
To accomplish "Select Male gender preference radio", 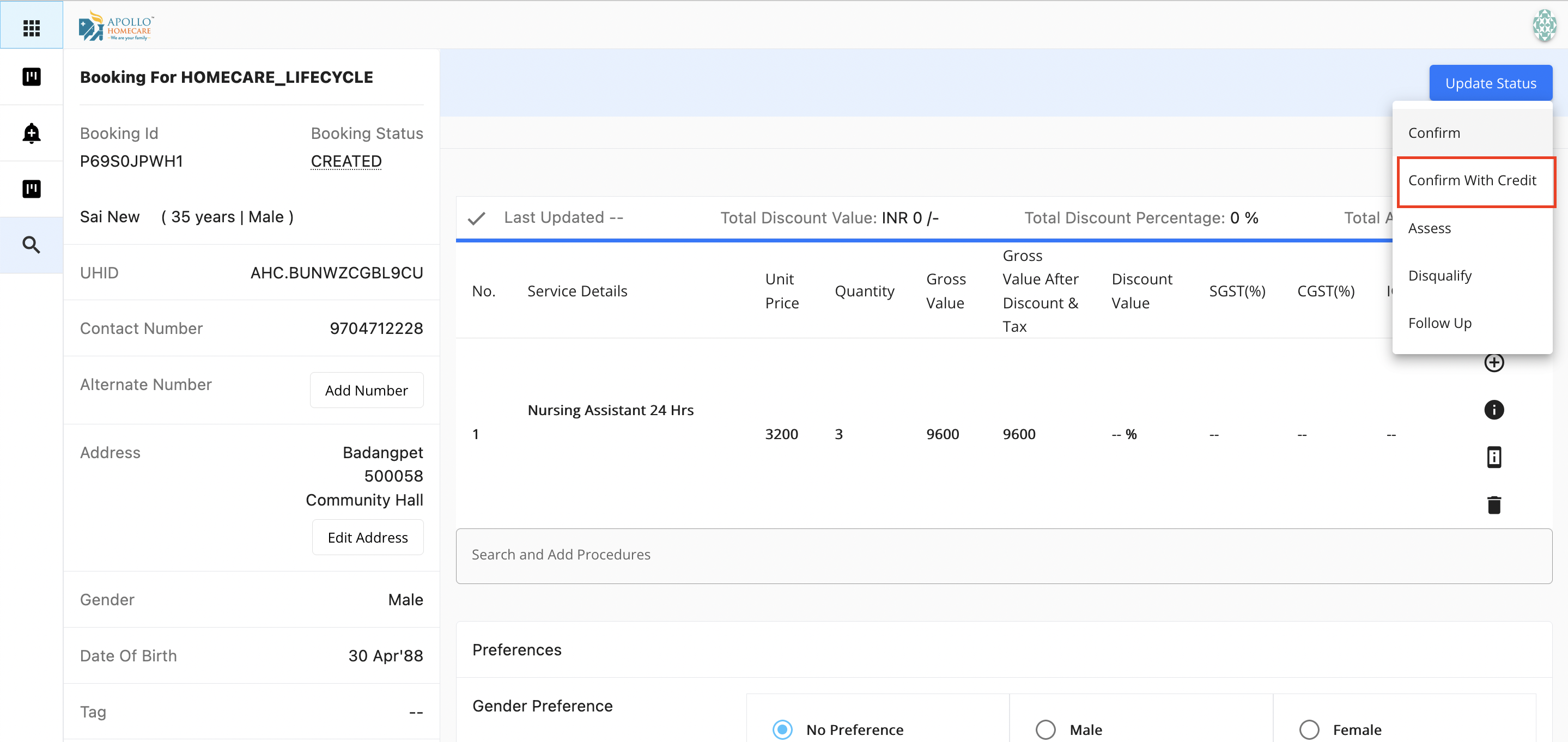I will click(x=1045, y=729).
